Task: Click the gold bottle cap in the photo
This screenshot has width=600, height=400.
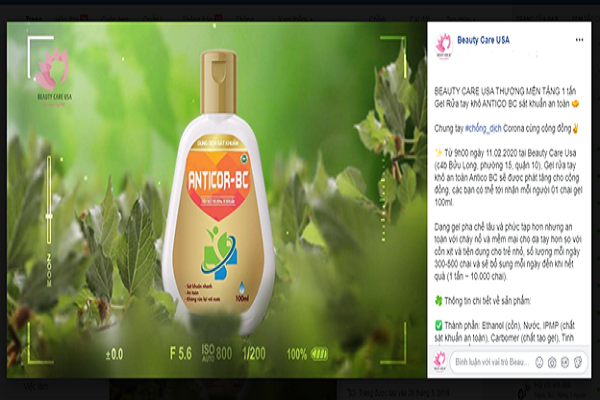Action: coord(224,70)
